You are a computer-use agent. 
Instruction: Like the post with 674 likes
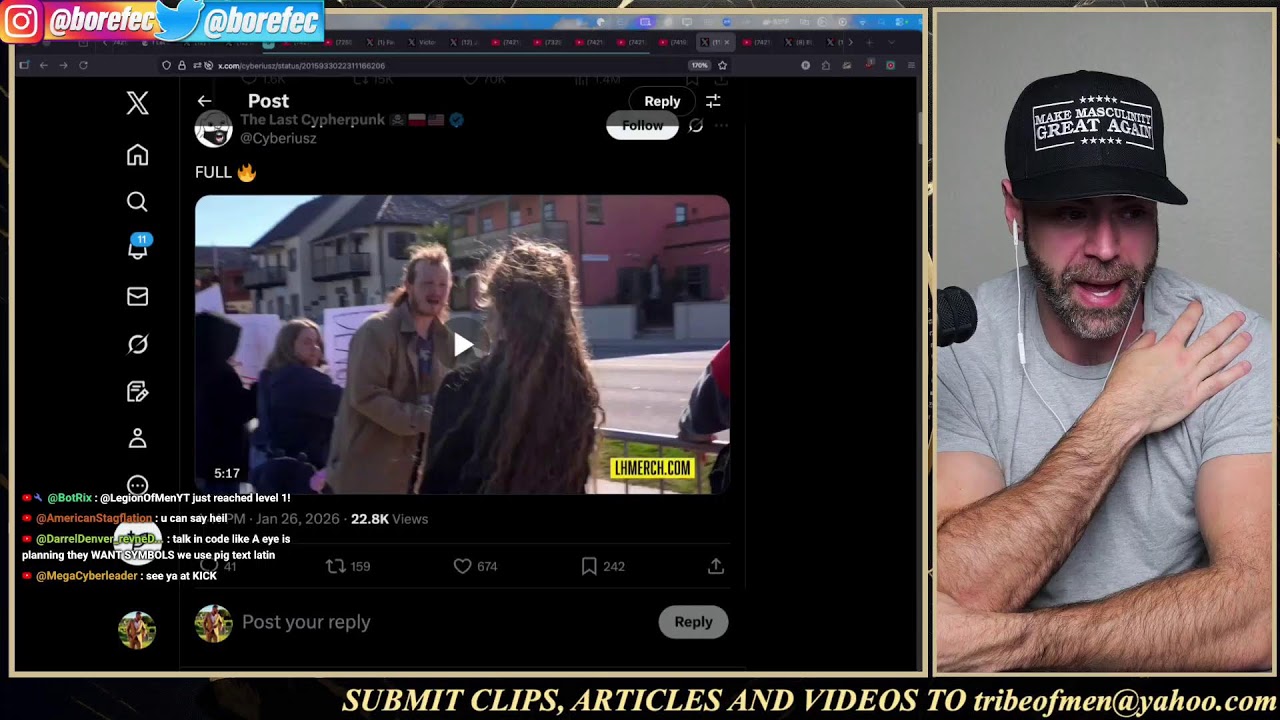pos(475,566)
